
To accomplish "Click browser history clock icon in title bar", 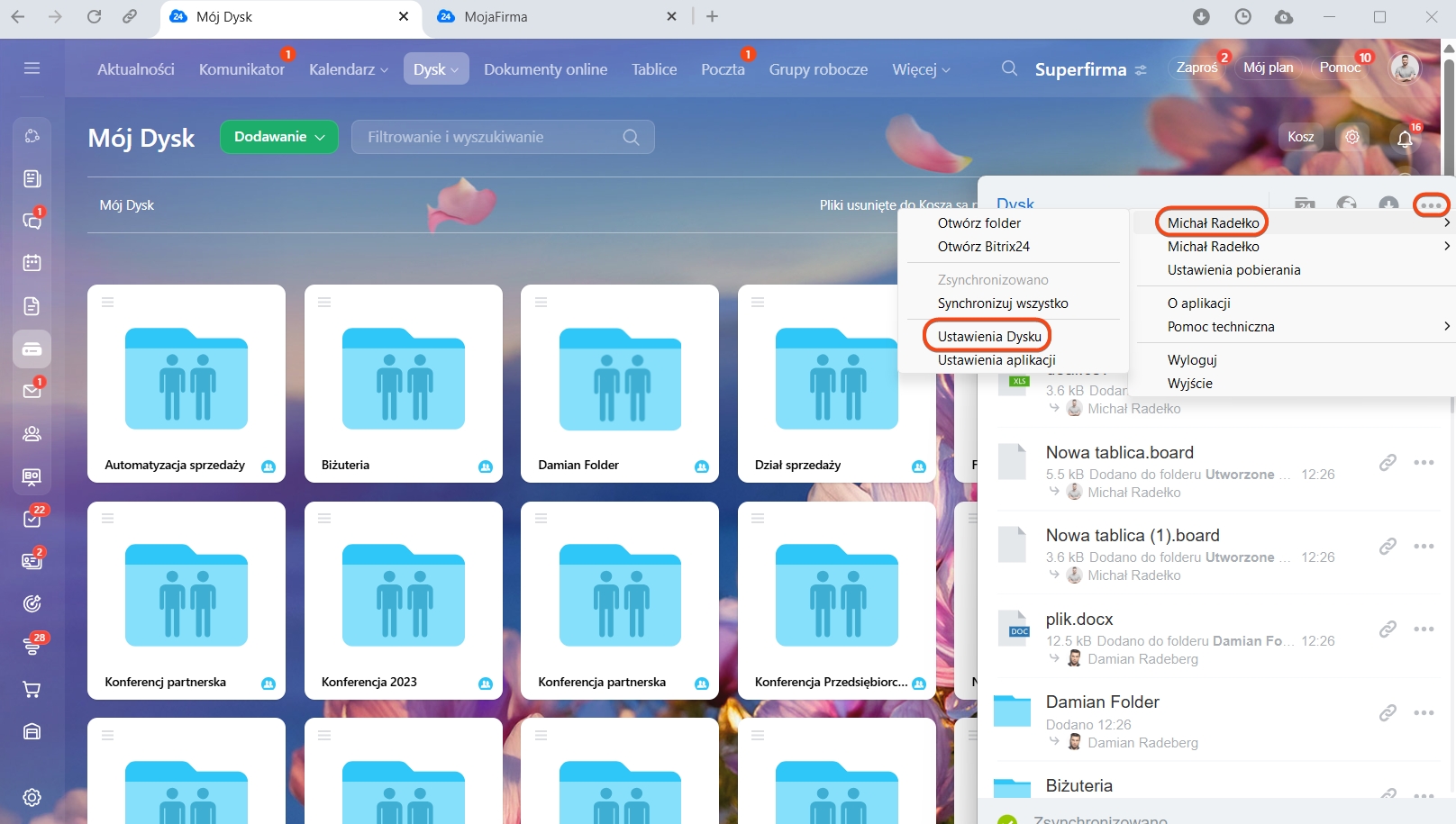I will coord(1243,17).
